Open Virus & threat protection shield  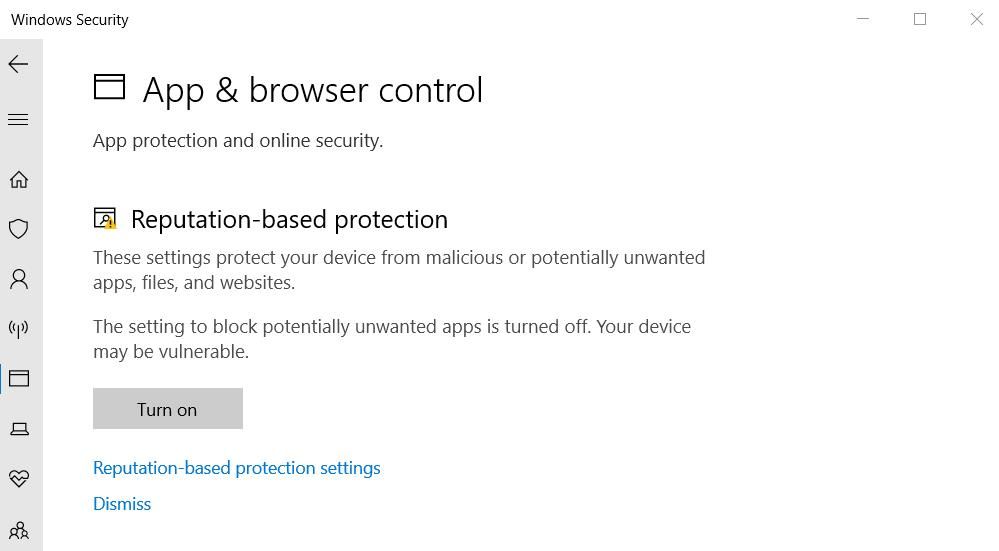point(18,229)
